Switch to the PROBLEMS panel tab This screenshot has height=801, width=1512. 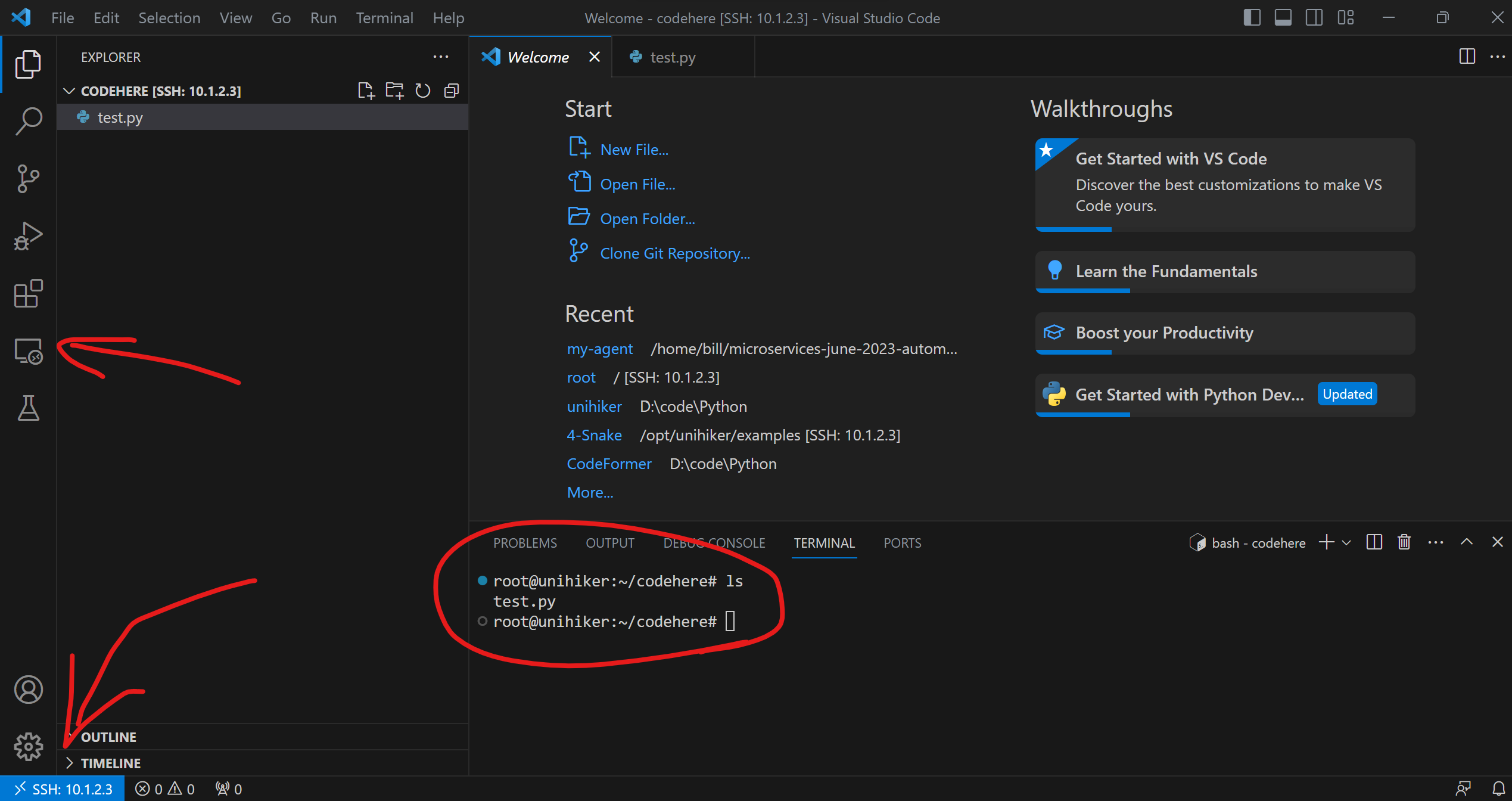coord(525,543)
